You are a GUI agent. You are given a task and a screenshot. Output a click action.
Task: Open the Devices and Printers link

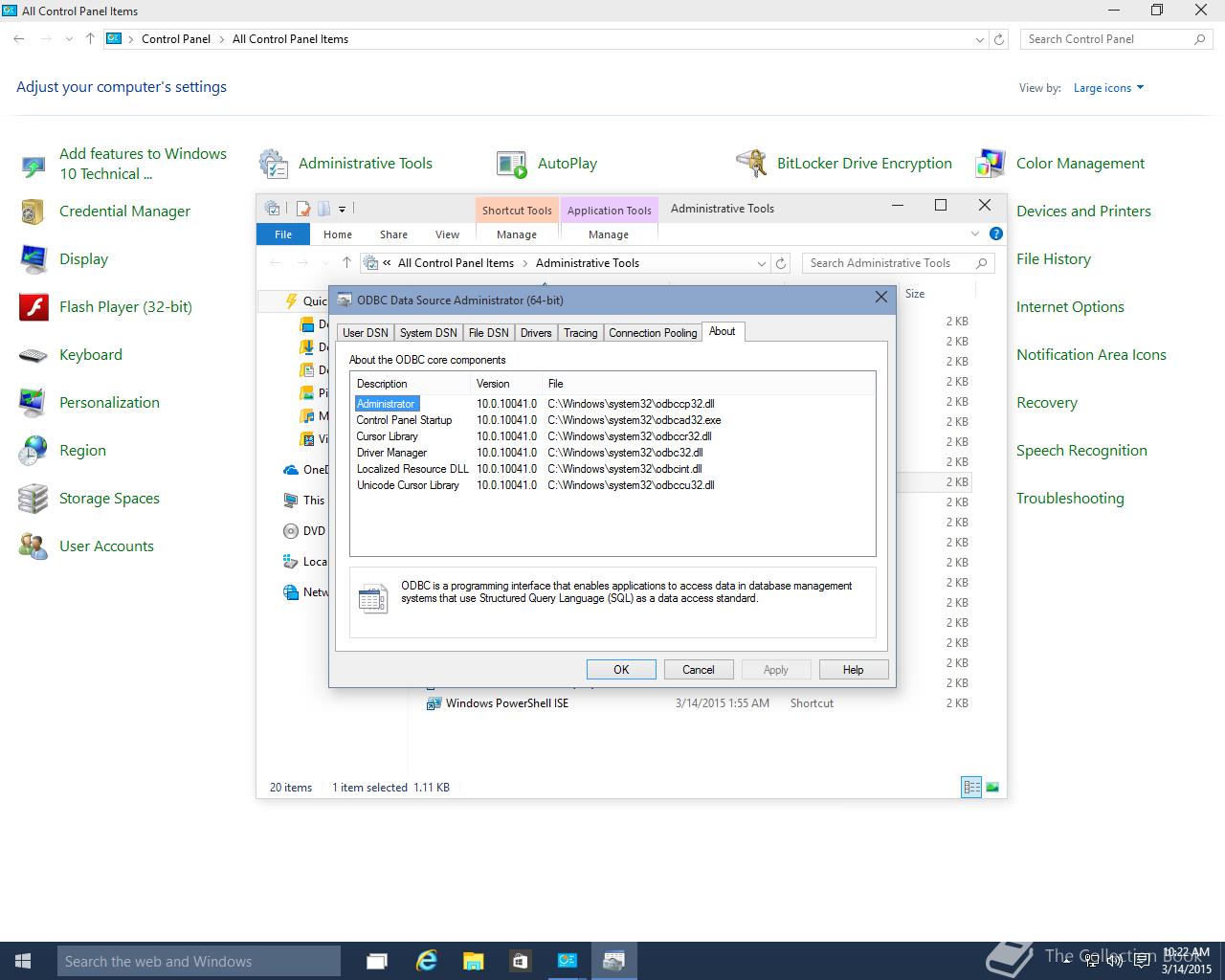point(1083,212)
